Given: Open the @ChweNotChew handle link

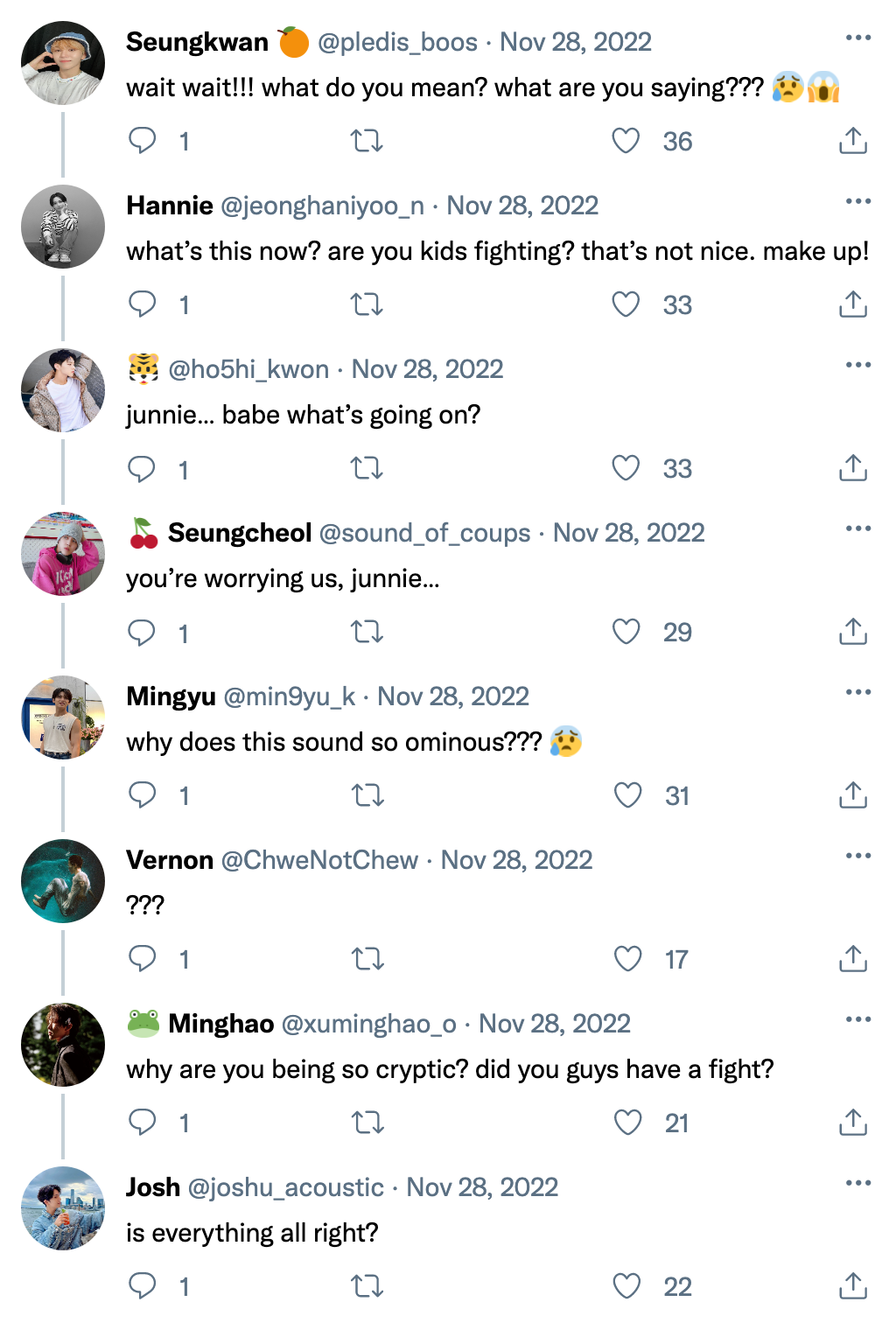Looking at the screenshot, I should click(319, 860).
